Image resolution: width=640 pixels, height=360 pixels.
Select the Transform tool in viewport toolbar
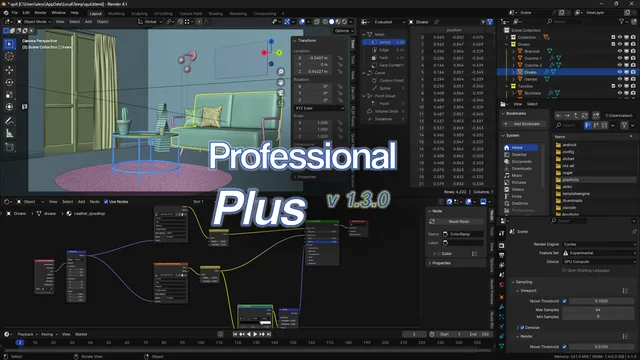click(10, 107)
